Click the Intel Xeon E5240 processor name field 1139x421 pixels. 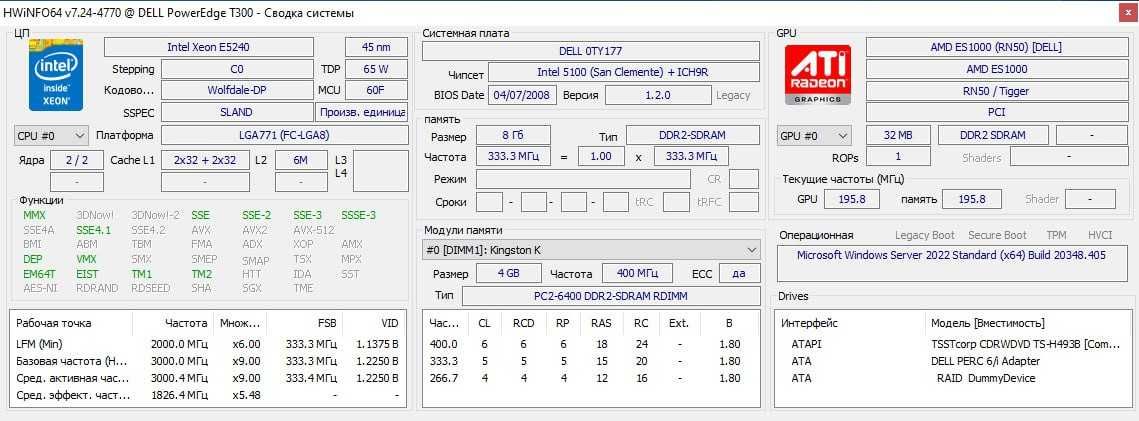pyautogui.click(x=209, y=47)
